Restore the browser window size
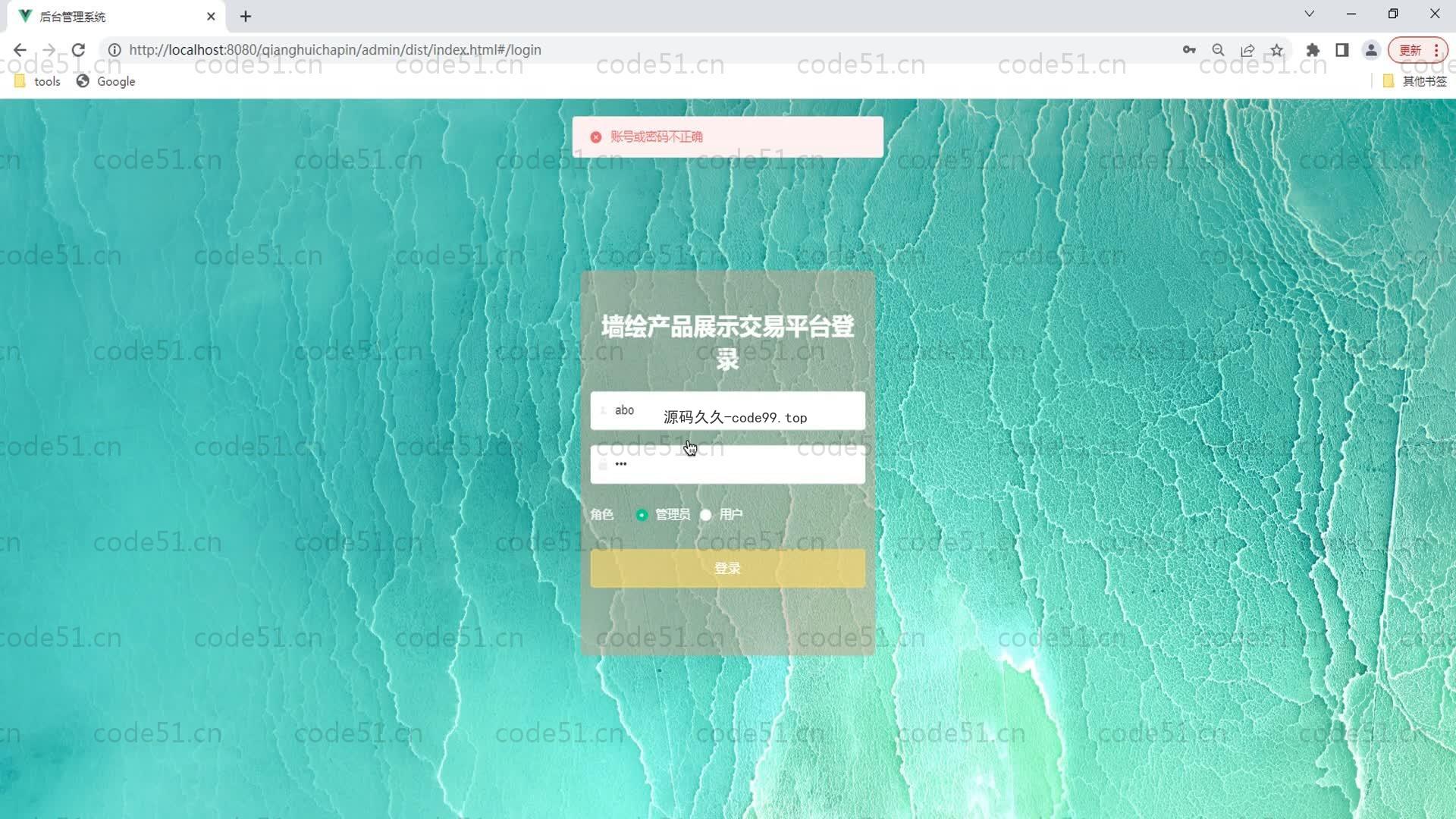Screen dimensions: 1456x819 (1393, 14)
